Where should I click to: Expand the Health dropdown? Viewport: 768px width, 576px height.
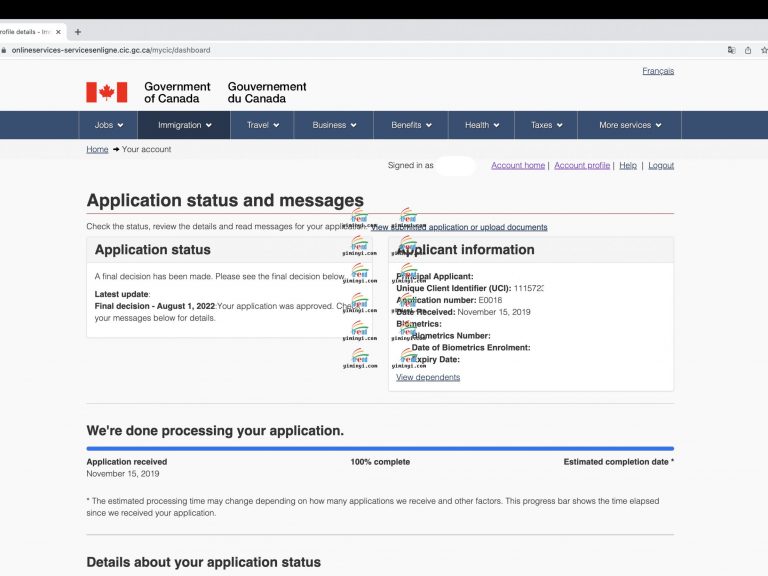click(x=482, y=125)
